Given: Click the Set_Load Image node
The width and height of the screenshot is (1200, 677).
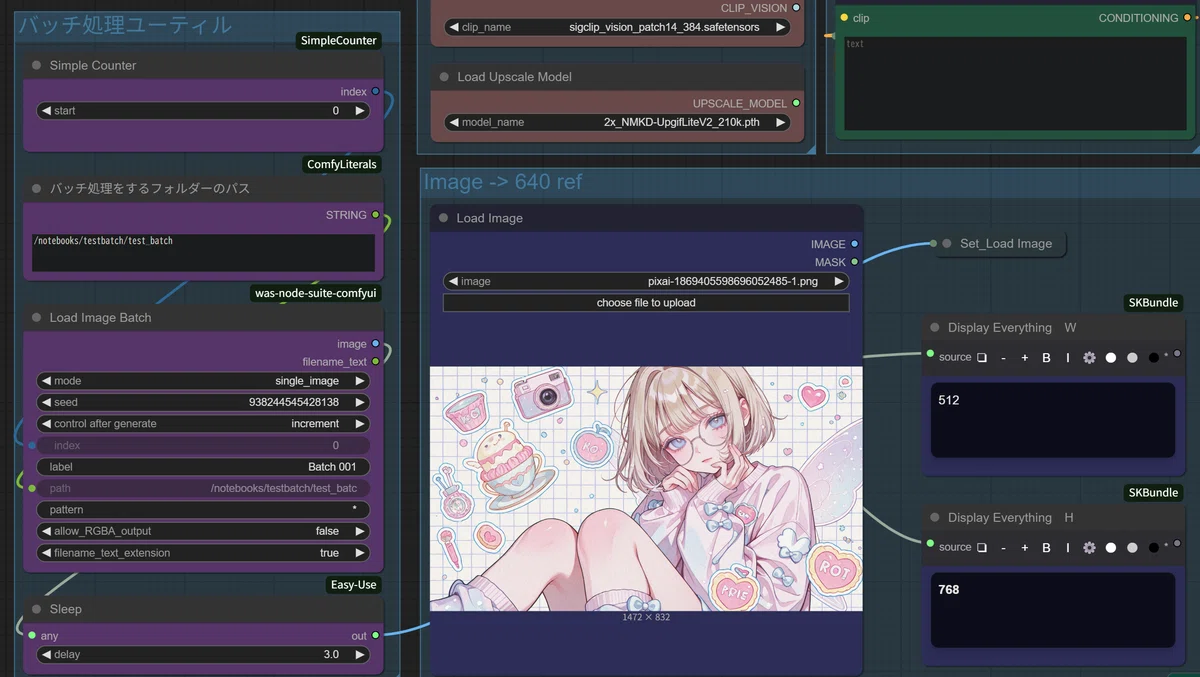Looking at the screenshot, I should [x=997, y=243].
